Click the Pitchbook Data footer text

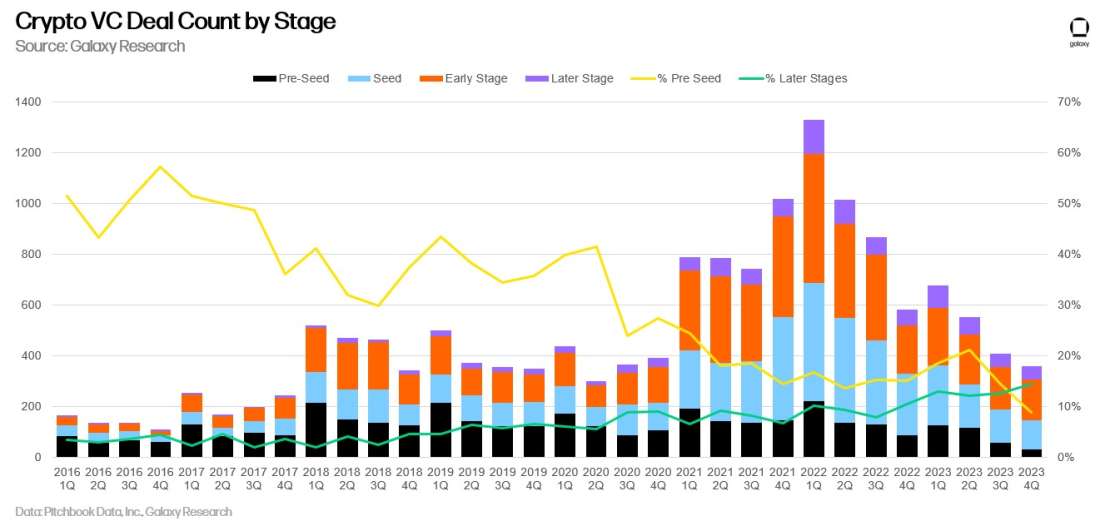(x=123, y=511)
